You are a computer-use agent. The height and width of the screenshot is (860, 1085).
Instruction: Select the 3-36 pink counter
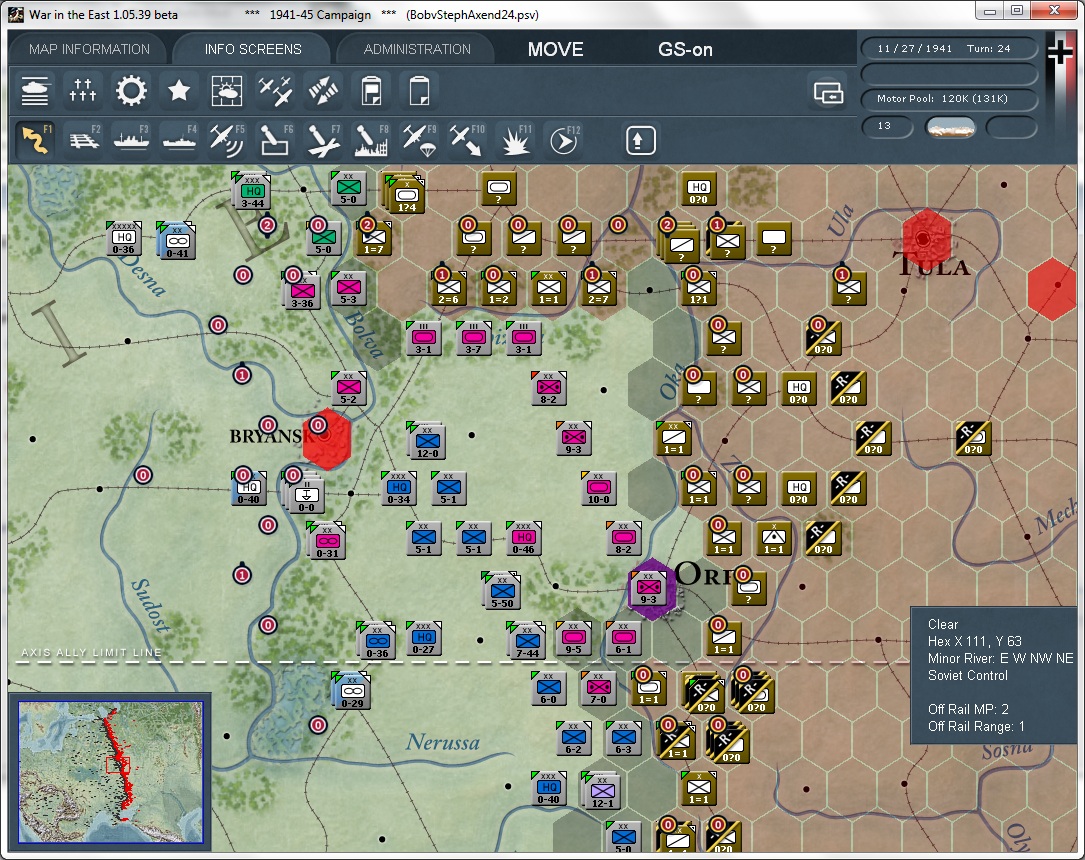tap(302, 290)
